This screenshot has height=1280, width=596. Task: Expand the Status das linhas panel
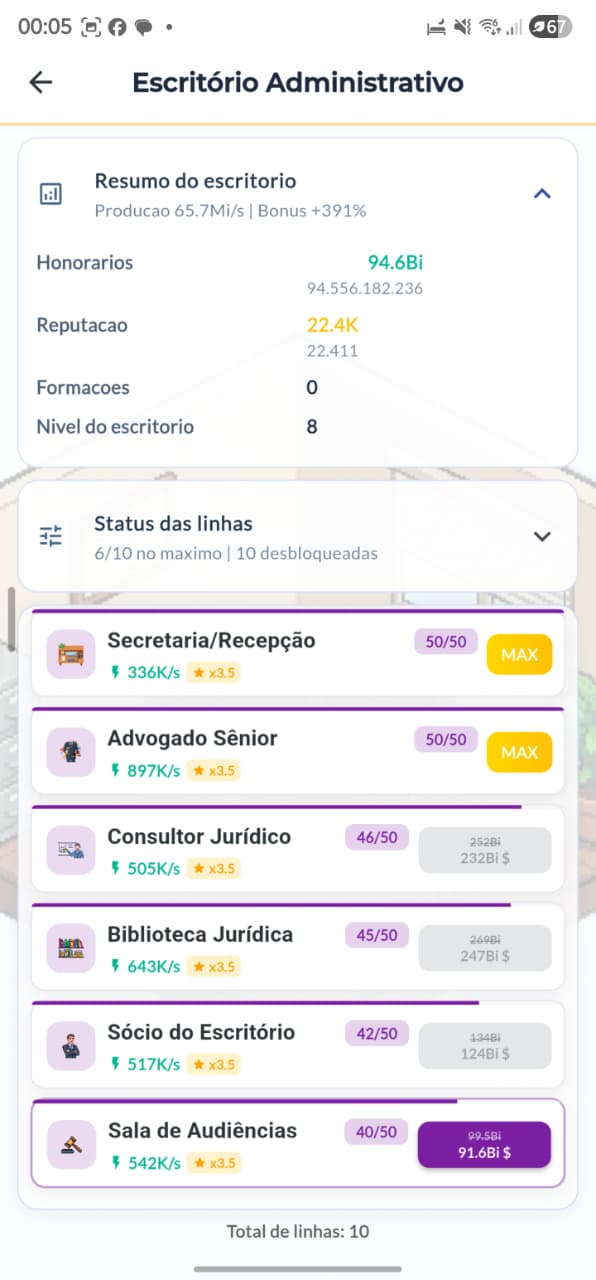pyautogui.click(x=542, y=537)
